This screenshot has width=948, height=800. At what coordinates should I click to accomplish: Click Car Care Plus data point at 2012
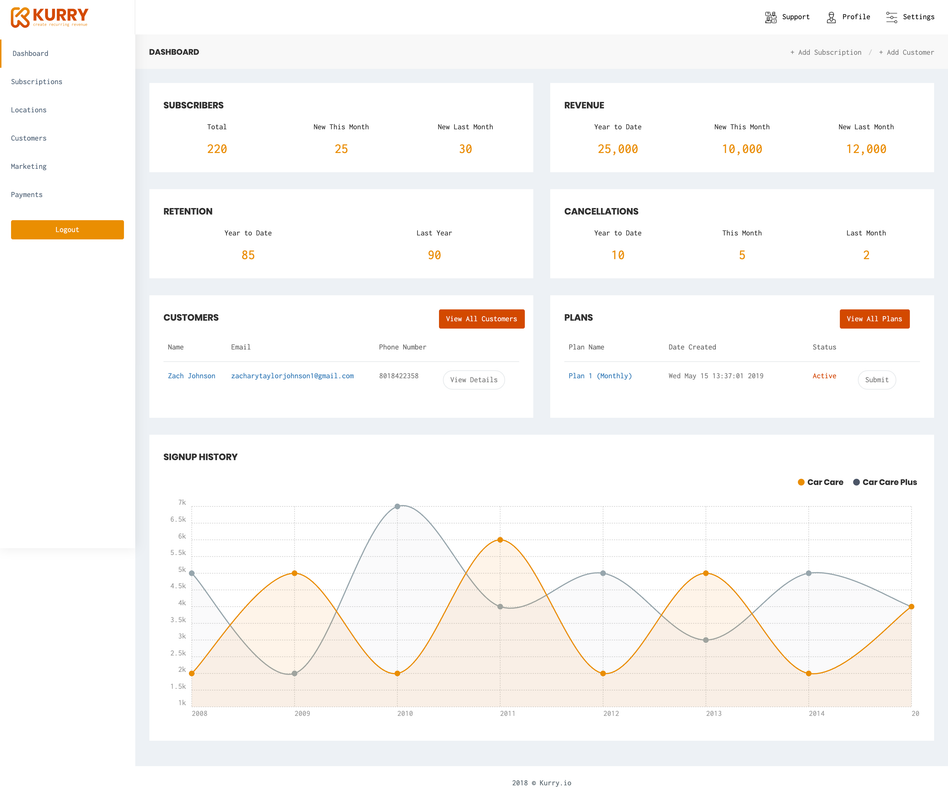(x=603, y=573)
